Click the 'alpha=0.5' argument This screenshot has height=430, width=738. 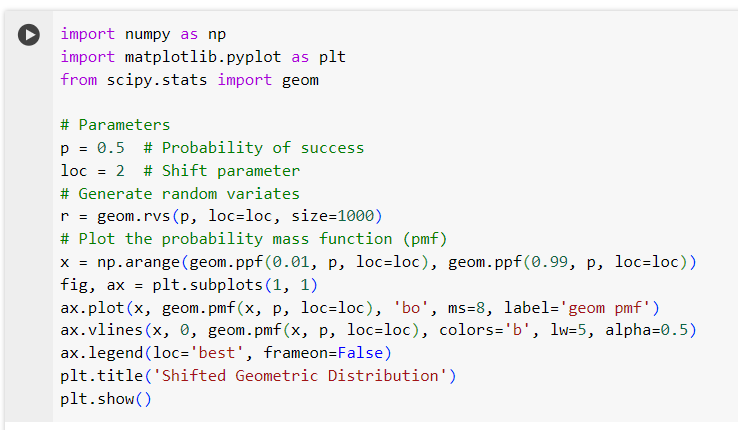646,330
